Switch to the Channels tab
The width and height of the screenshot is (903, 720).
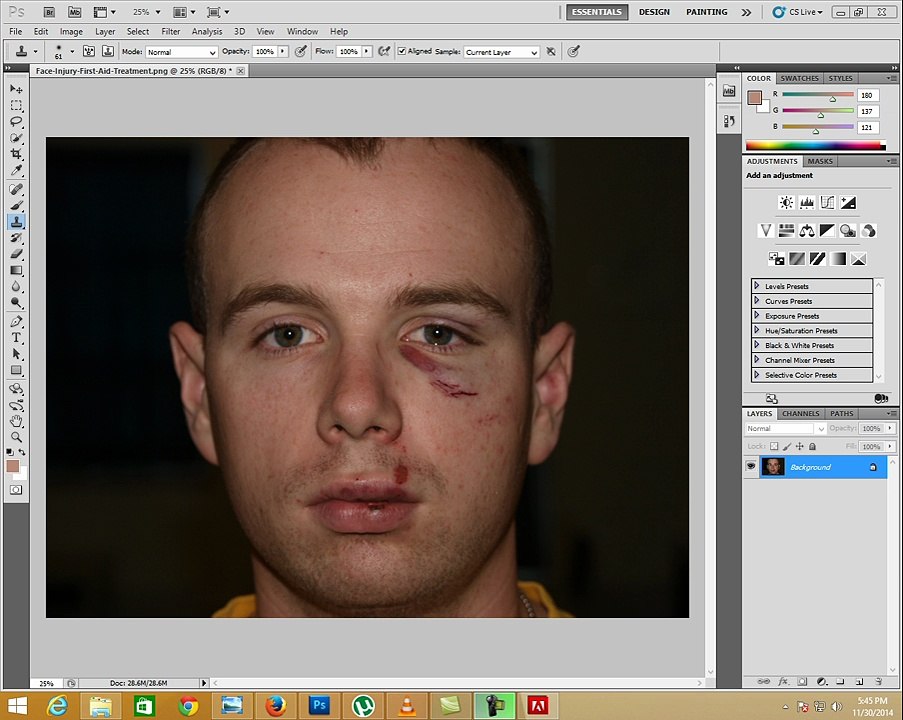point(800,414)
